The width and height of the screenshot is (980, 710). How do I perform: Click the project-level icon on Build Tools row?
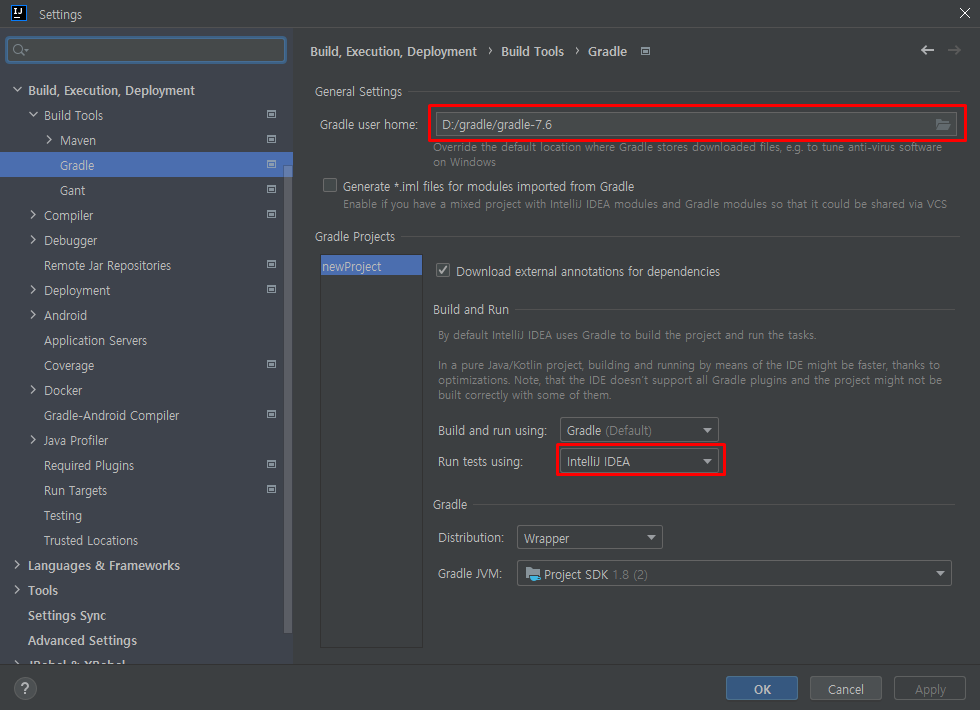(271, 114)
